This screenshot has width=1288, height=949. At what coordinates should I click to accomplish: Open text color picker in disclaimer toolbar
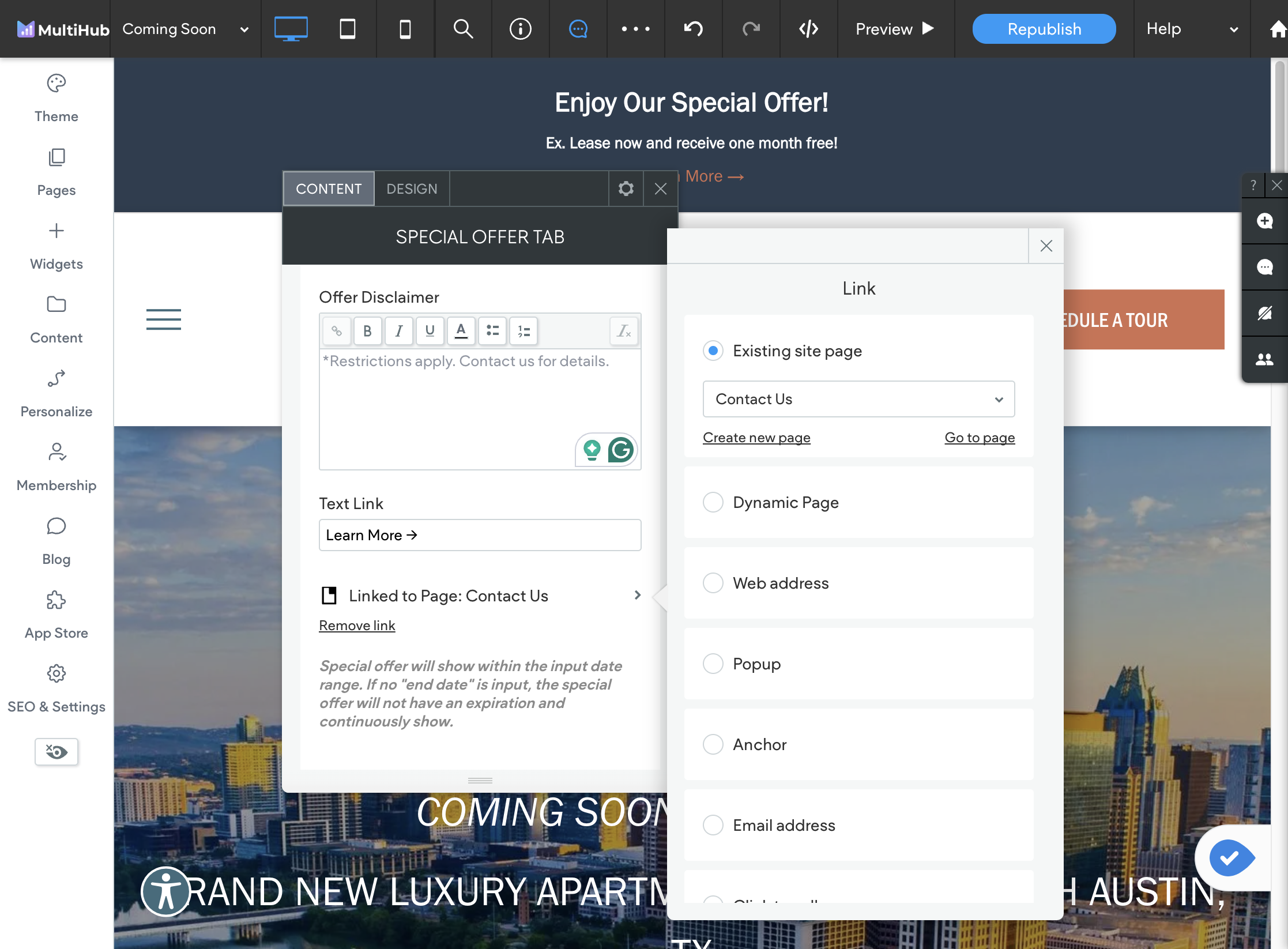point(461,331)
